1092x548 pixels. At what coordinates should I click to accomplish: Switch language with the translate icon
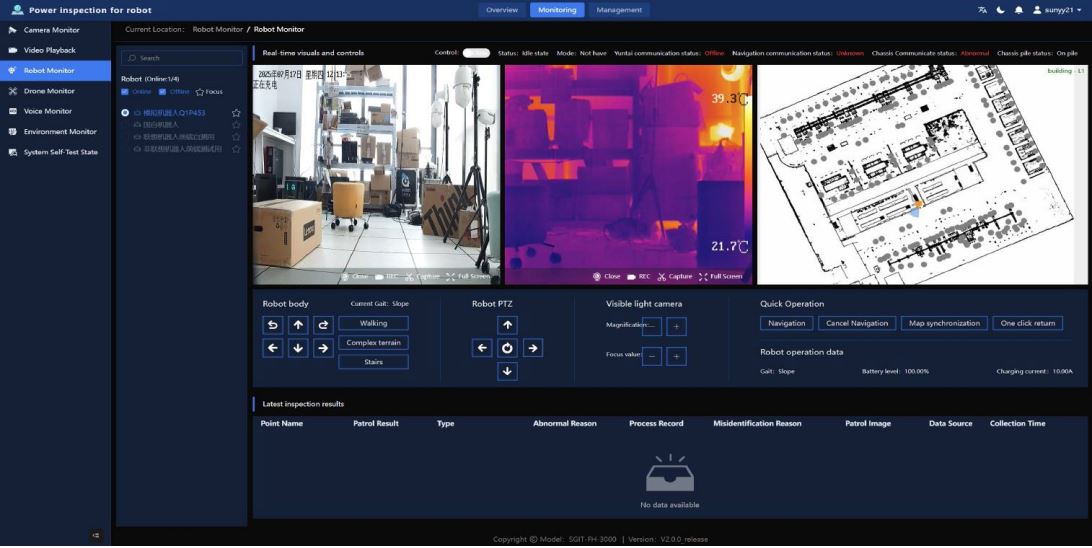point(982,10)
